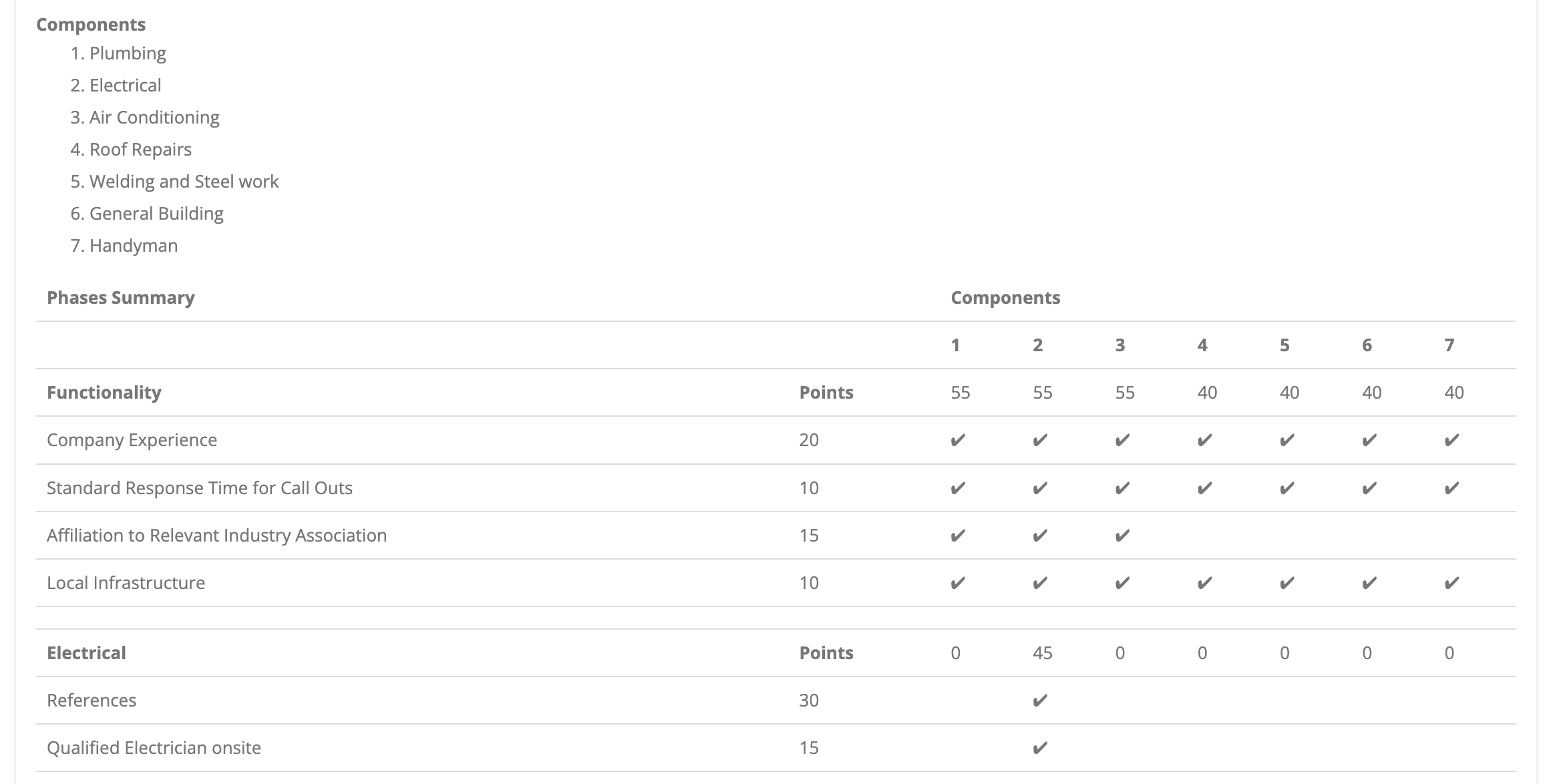Click Affiliation checkmark under component 3

point(1122,536)
